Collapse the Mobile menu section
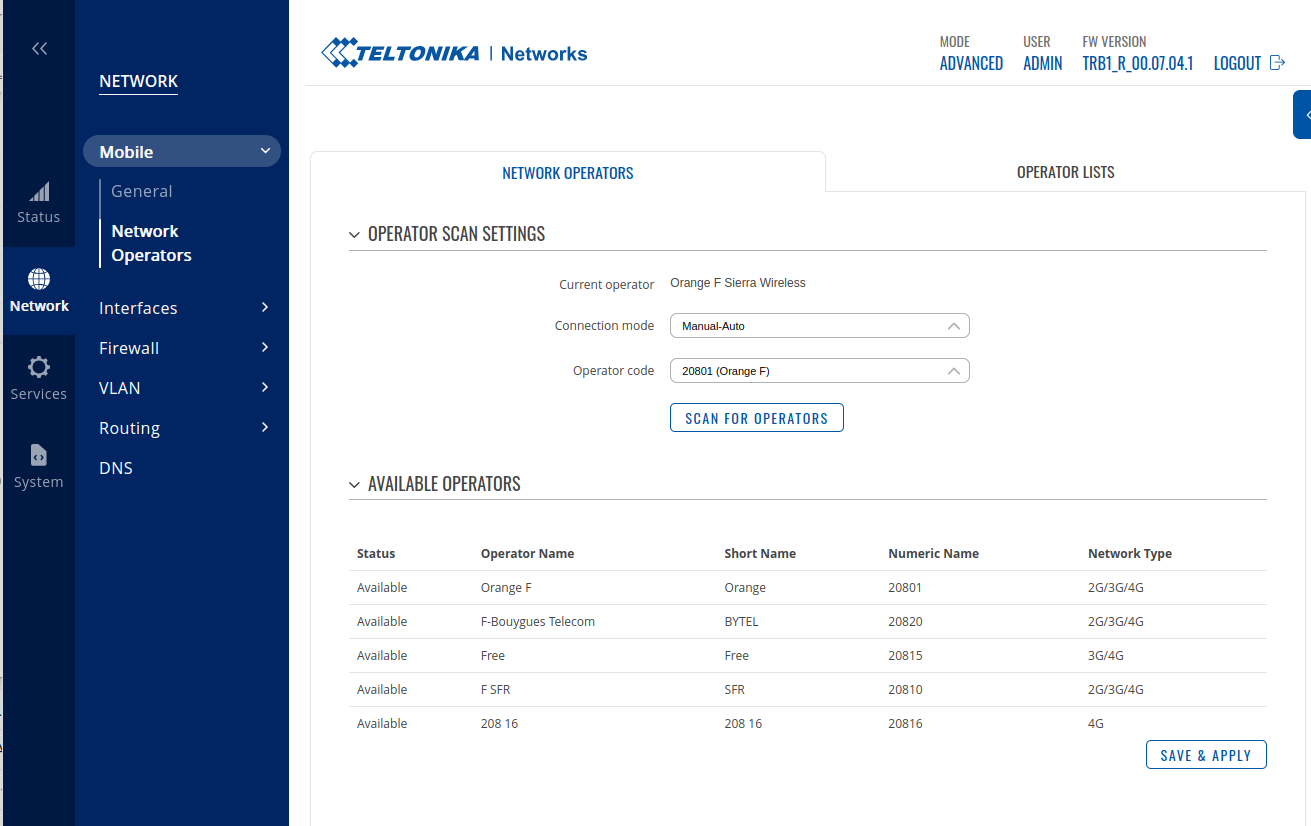Screen dimensions: 1311x826 [x=182, y=152]
